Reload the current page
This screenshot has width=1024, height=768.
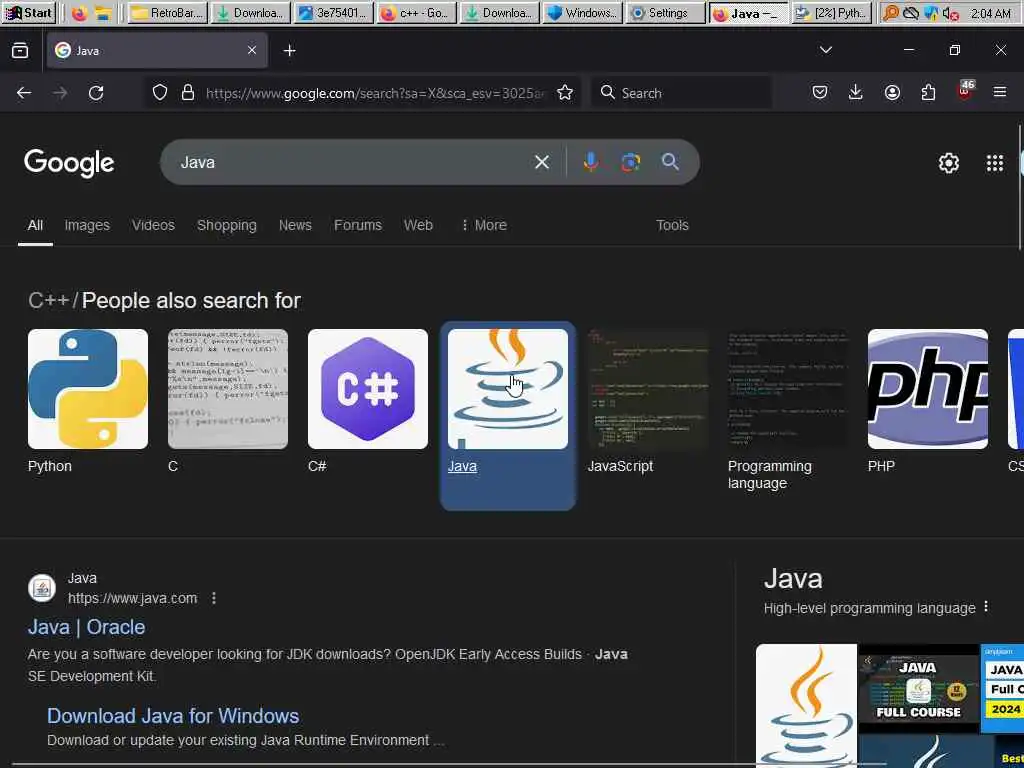coord(96,93)
